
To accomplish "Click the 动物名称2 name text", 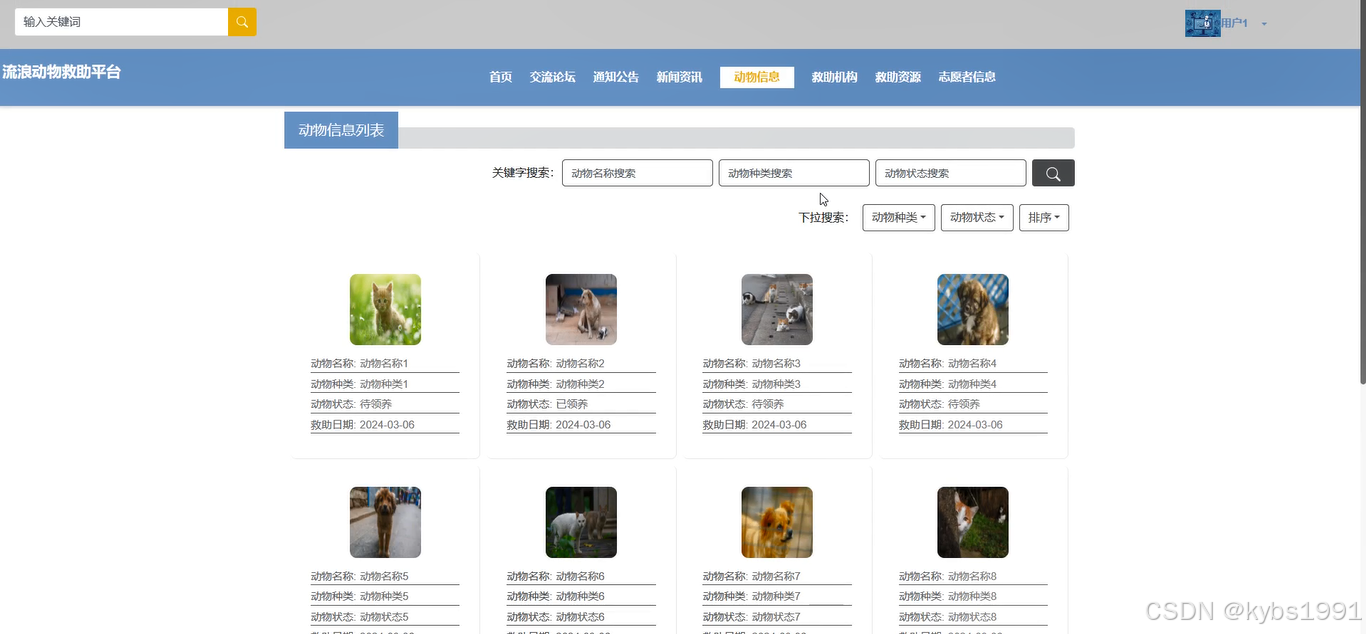I will [x=580, y=364].
